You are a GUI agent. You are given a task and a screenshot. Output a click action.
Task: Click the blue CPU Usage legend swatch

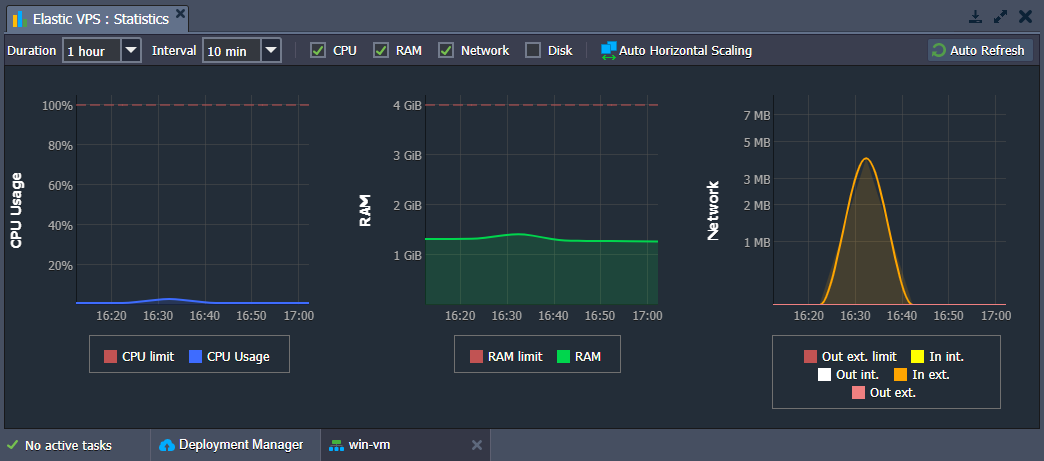[x=196, y=356]
